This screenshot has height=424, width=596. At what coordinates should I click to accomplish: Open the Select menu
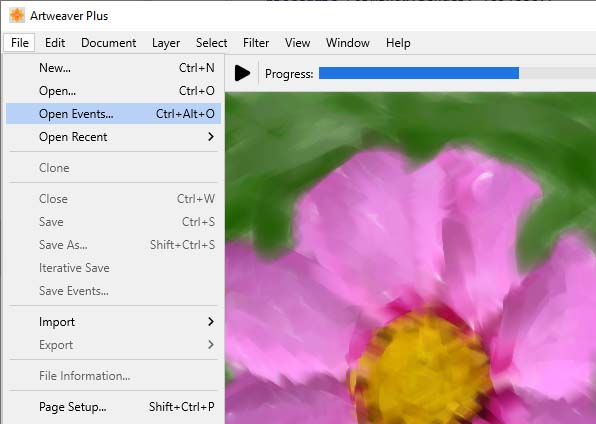point(212,43)
